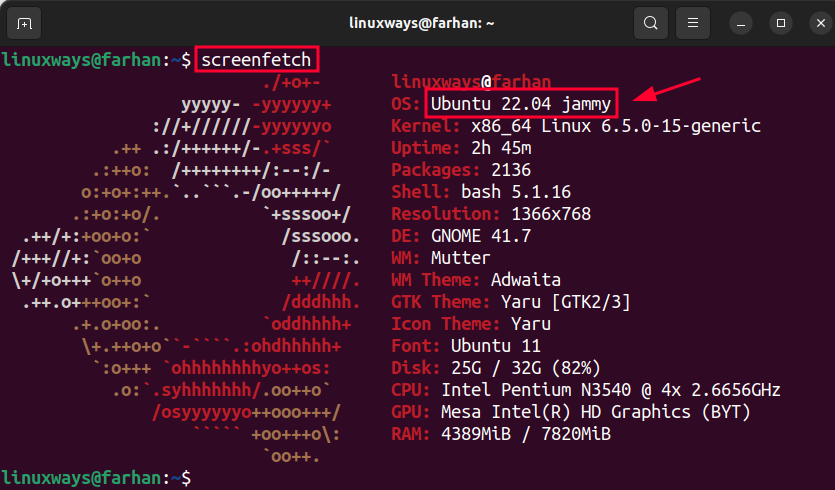
Task: Click the Disk usage 25G / 32G (82%)
Action: coord(526,368)
